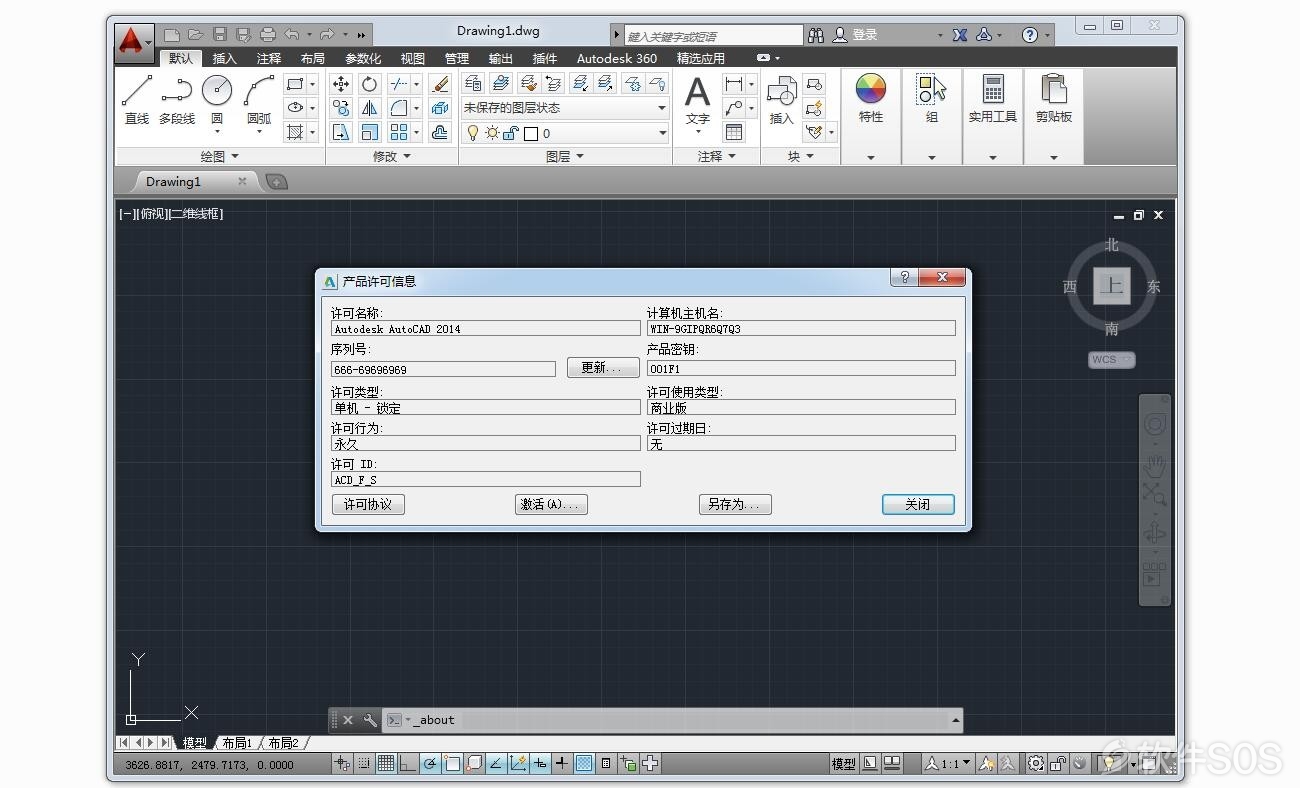Image resolution: width=1300 pixels, height=788 pixels.
Task: Toggle grid display in status bar
Action: 385,764
